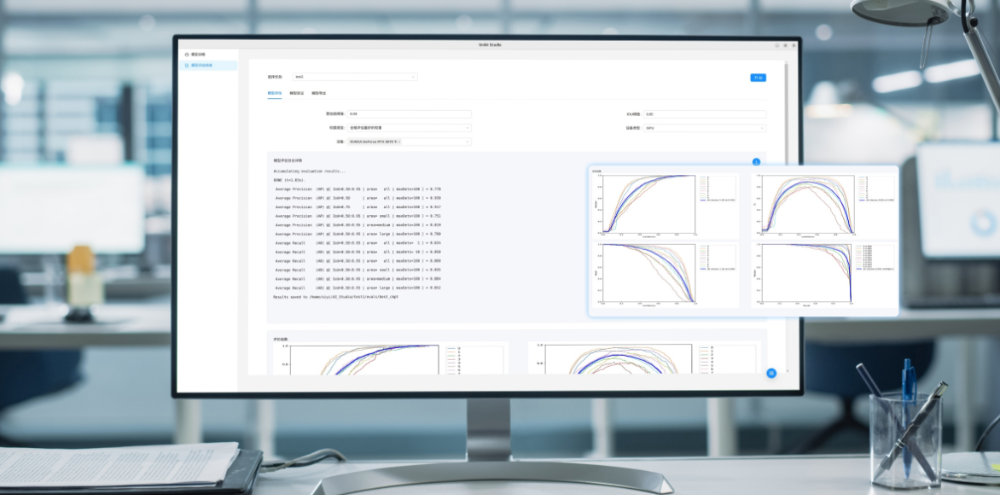Switch to the third tab in the tab row
Screen dimensions: 1000x495
click(318, 93)
